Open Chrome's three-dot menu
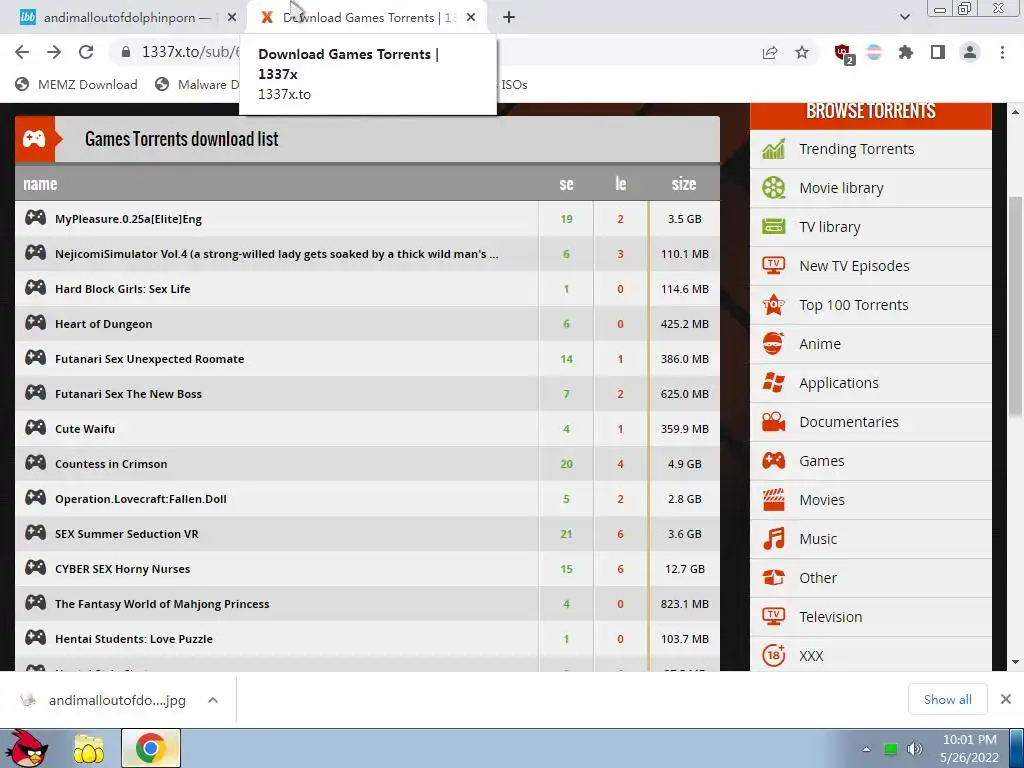Viewport: 1024px width, 768px height. click(x=1002, y=52)
